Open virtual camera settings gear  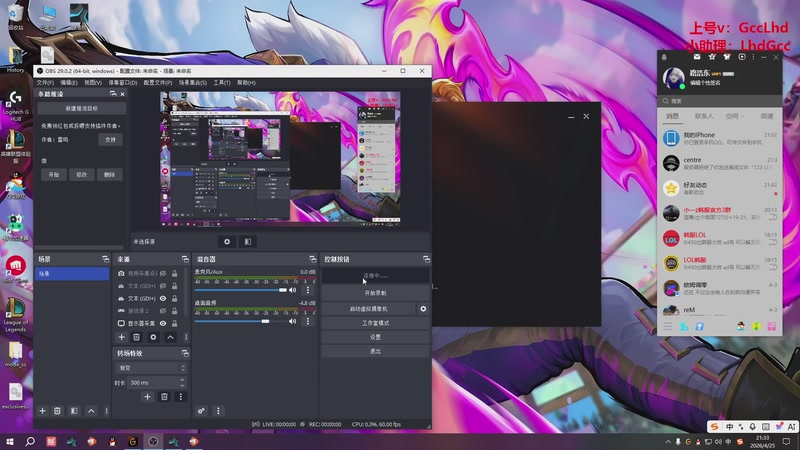(x=423, y=309)
